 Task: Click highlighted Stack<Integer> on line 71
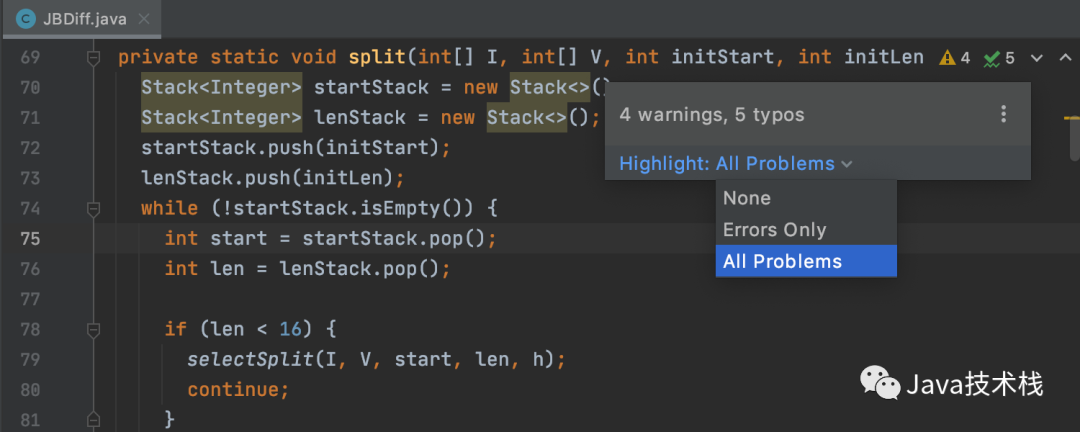[x=222, y=118]
